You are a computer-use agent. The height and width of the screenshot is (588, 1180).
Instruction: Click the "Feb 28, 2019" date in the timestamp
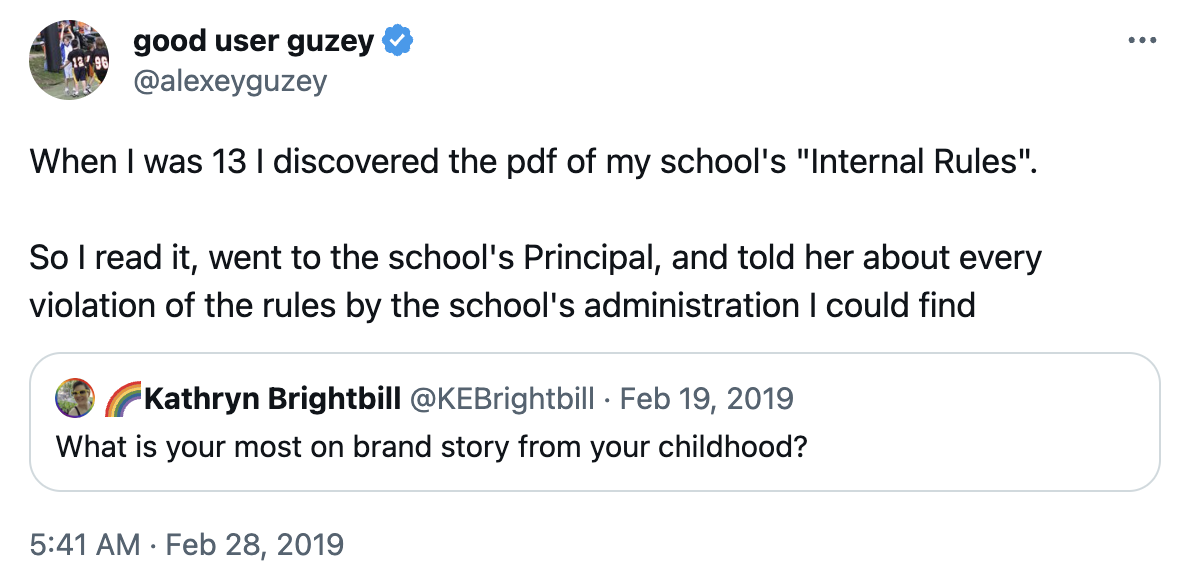(254, 545)
